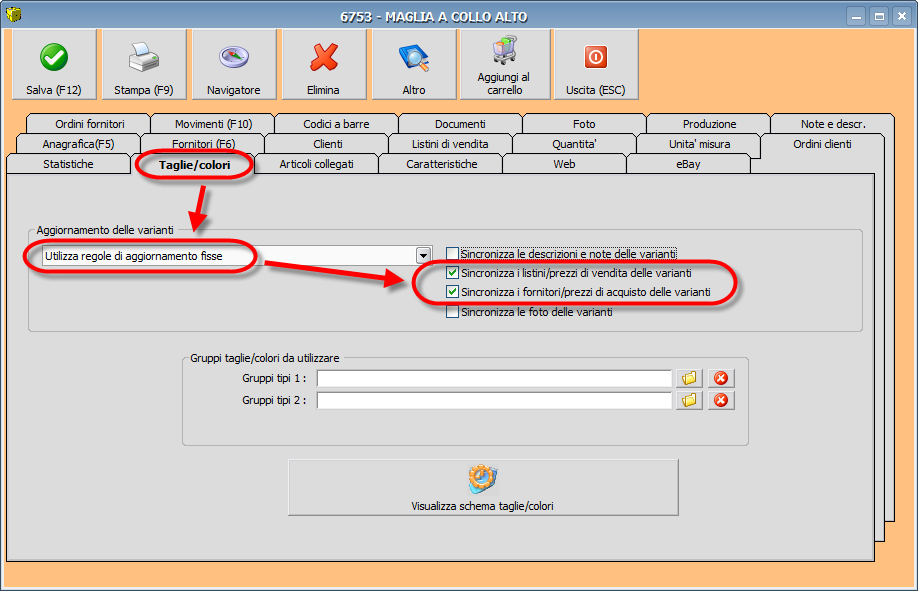Open the Altro magnifier book button
The image size is (918, 591).
(414, 64)
